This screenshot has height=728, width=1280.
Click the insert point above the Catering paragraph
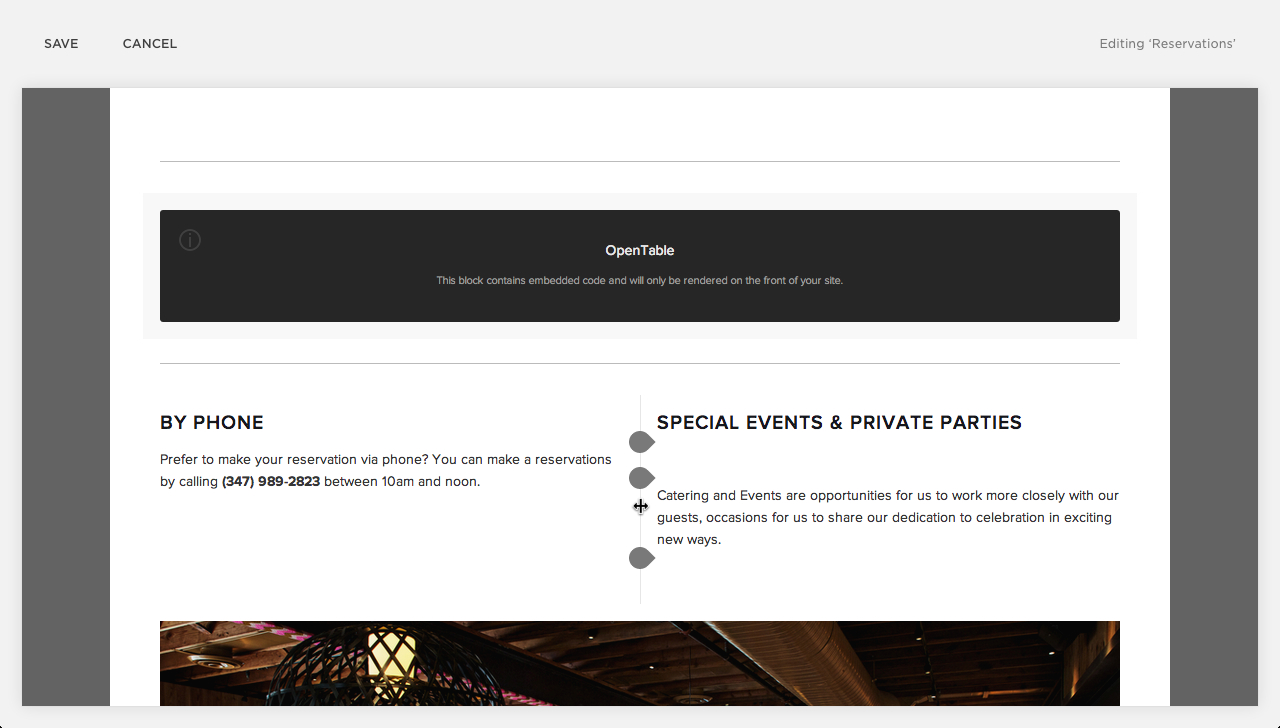[640, 478]
